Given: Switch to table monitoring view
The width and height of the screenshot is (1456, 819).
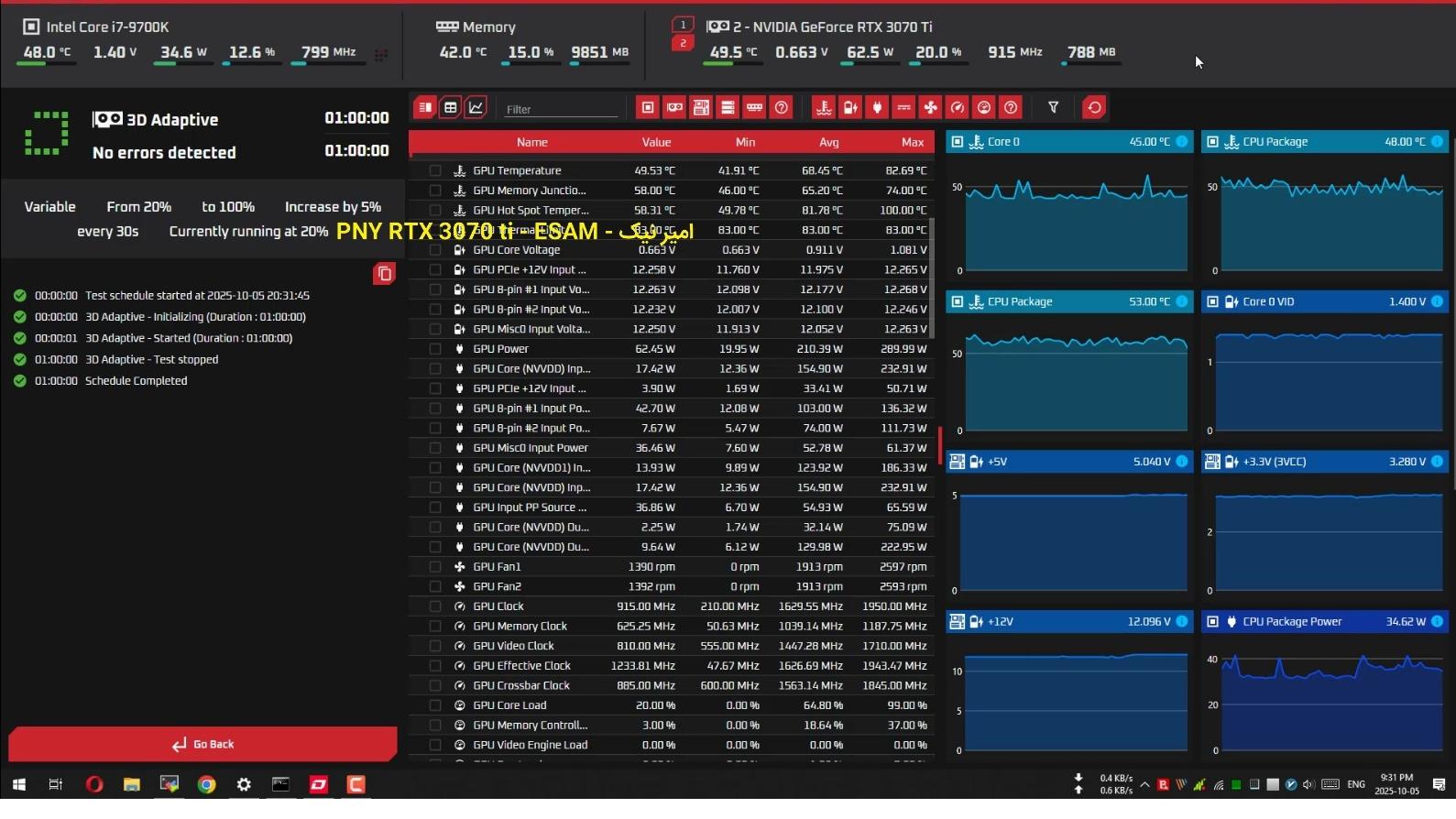Looking at the screenshot, I should coord(450,108).
